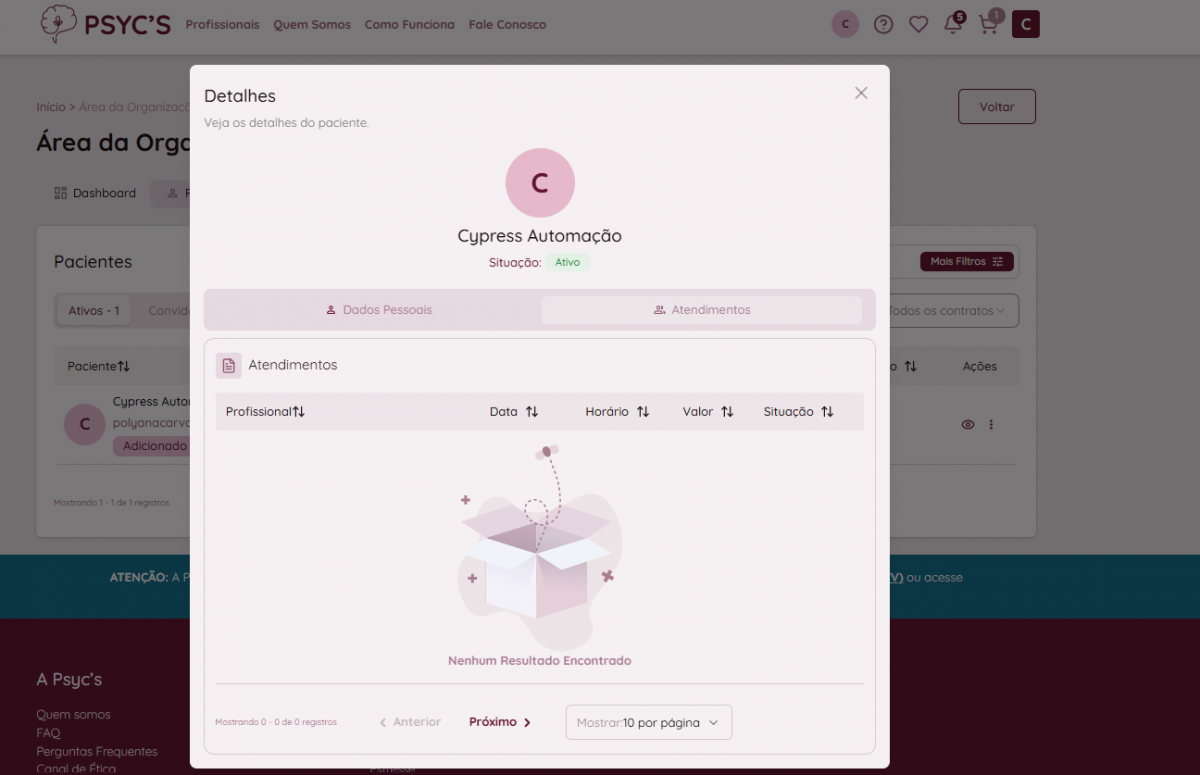View patient details eye icon
The height and width of the screenshot is (775, 1200).
(x=968, y=424)
